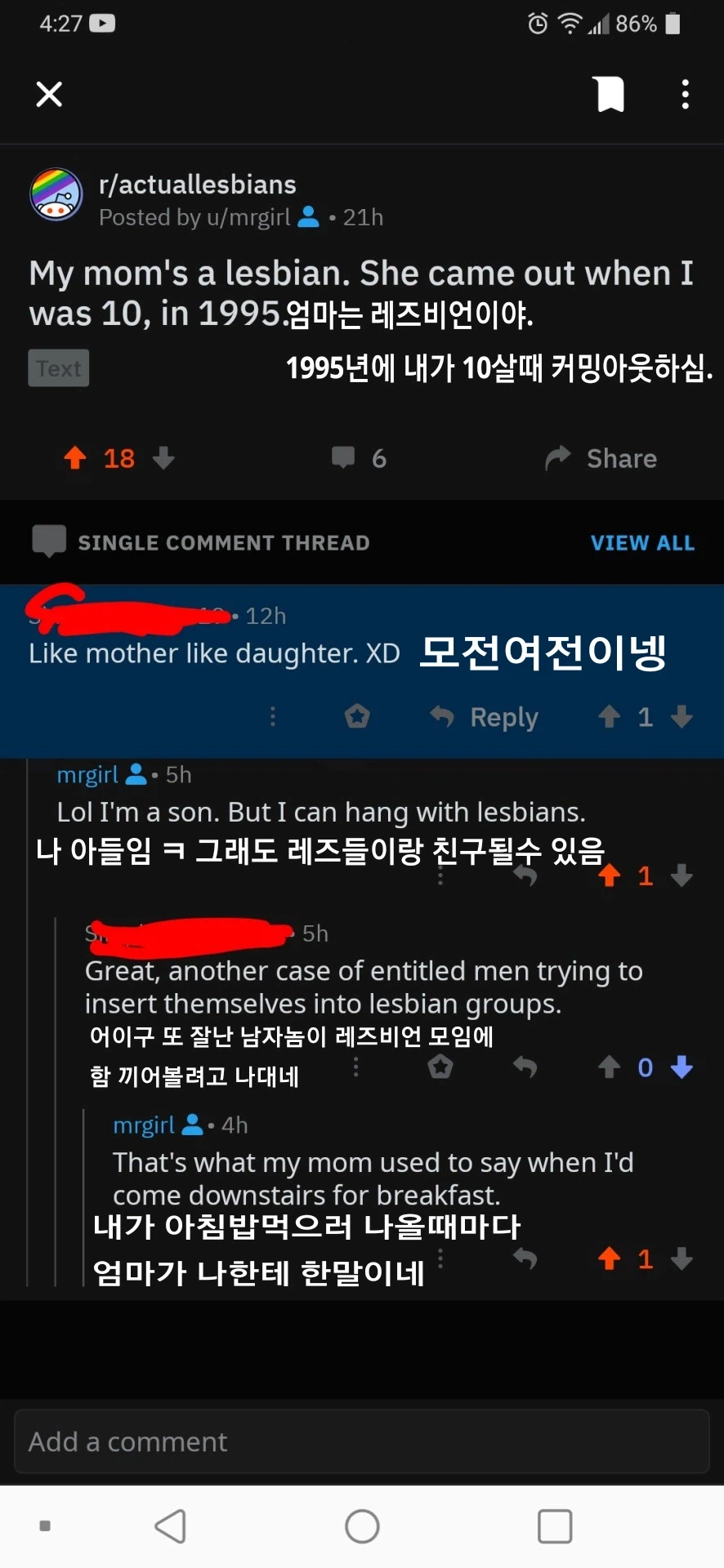Open u/mrgirl's profile from the post header

(x=244, y=217)
